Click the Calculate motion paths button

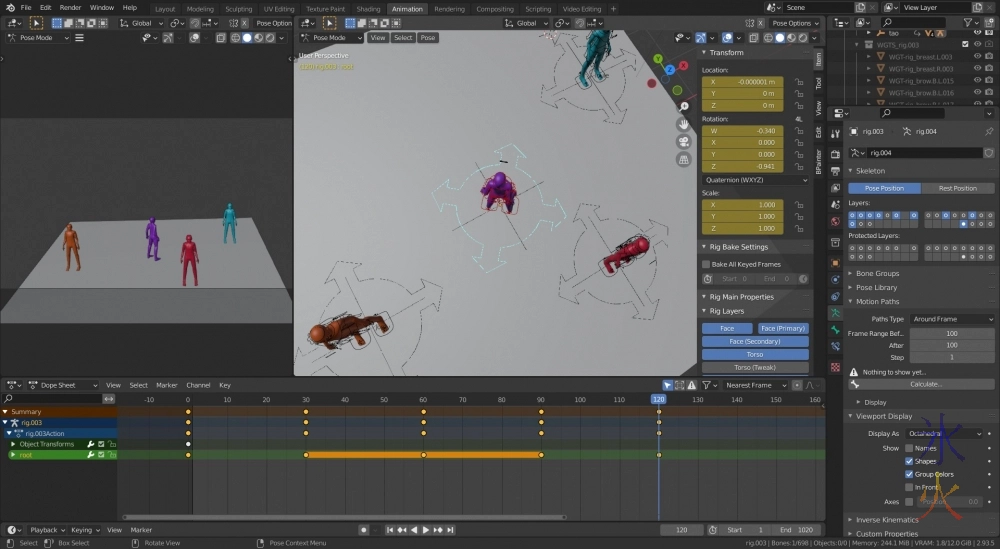pos(924,384)
